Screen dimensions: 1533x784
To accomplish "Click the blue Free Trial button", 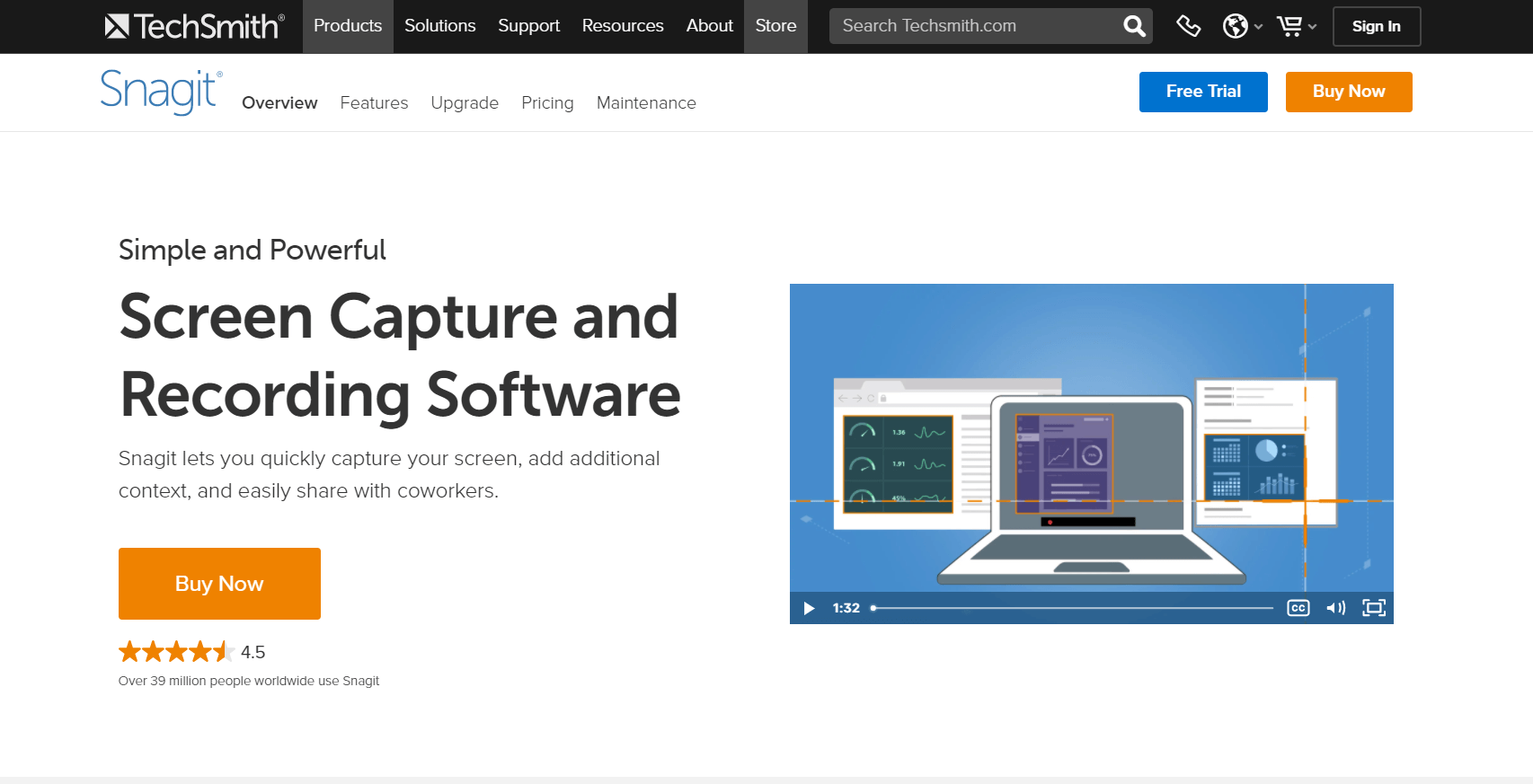I will [1203, 92].
